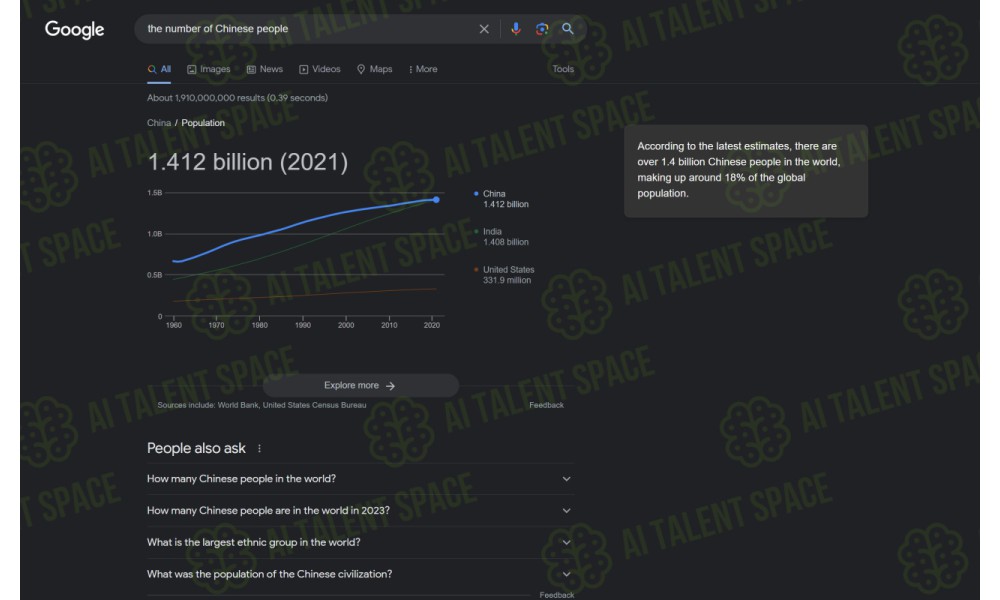Image resolution: width=1000 pixels, height=600 pixels.
Task: Expand "What was the population of the Chinese civilization?"
Action: pyautogui.click(x=360, y=574)
